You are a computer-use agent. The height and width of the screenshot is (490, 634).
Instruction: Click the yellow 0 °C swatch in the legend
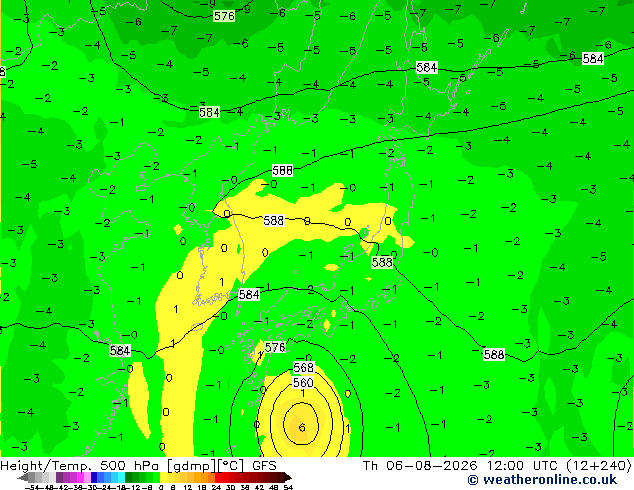click(x=163, y=477)
